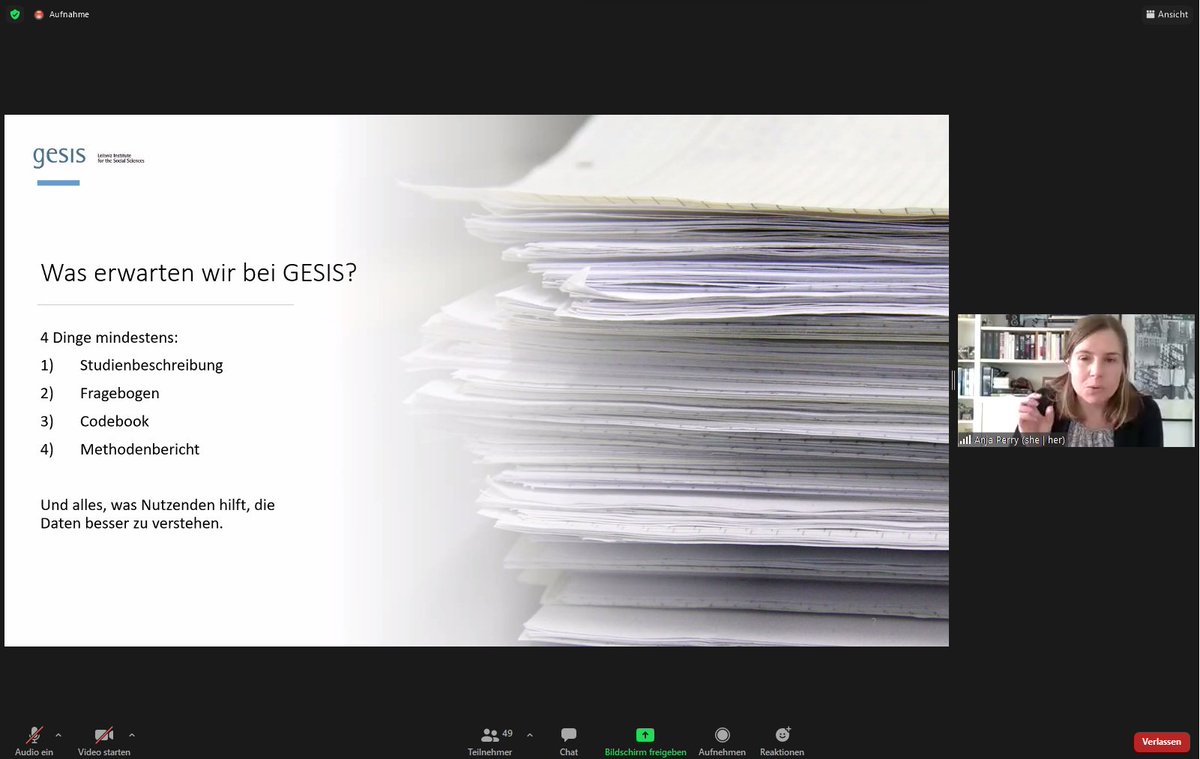Unmute with the Audio ein microphone

point(34,741)
